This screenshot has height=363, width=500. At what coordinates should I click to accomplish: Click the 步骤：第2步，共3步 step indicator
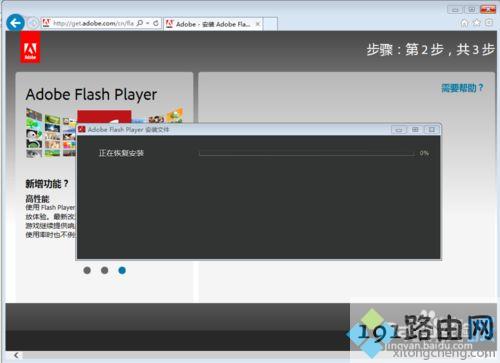click(431, 50)
